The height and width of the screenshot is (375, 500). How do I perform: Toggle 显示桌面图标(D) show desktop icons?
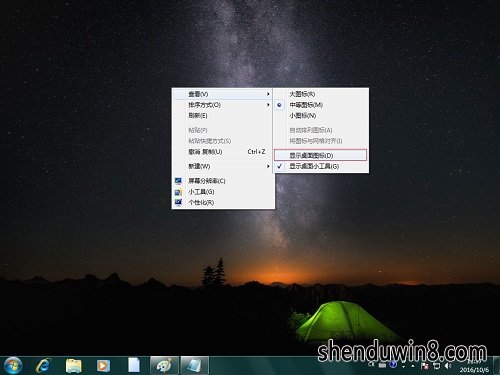tap(321, 155)
